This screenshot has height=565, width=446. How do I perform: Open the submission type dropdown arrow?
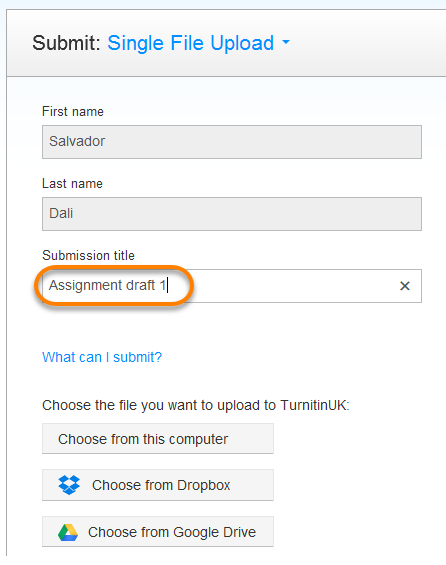(286, 42)
